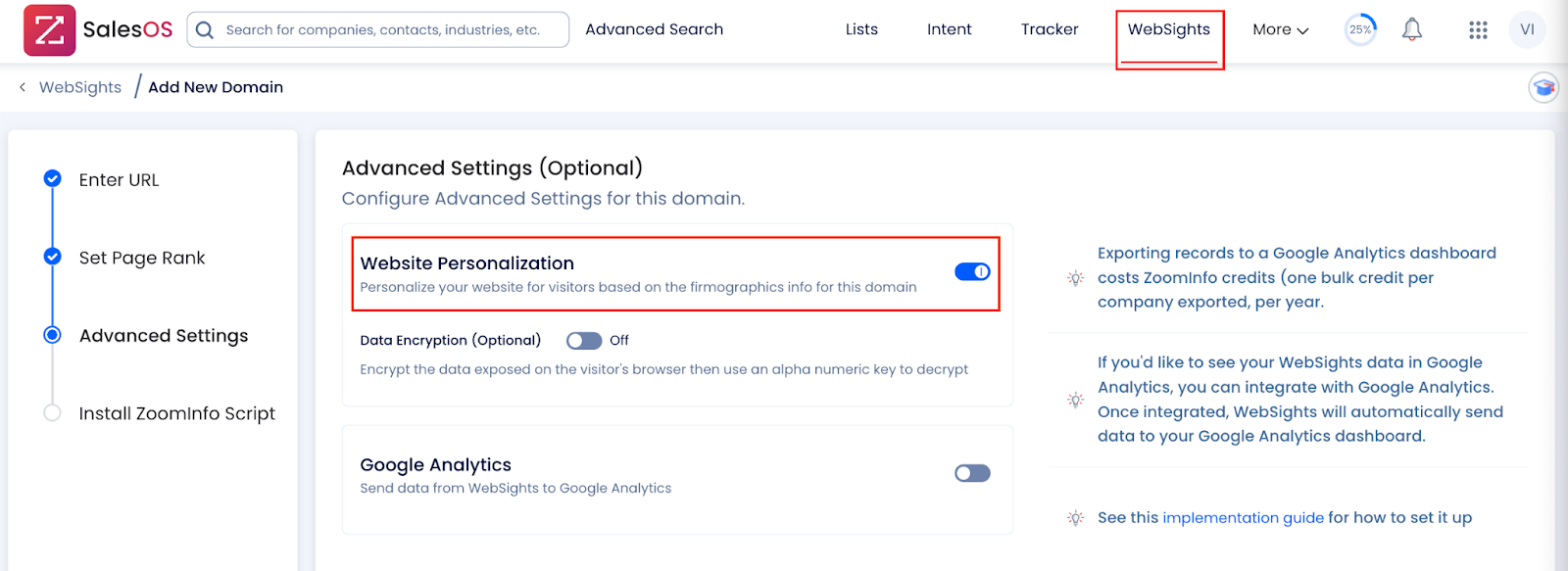Open the Intent menu item
The width and height of the screenshot is (1568, 571).
(x=949, y=29)
